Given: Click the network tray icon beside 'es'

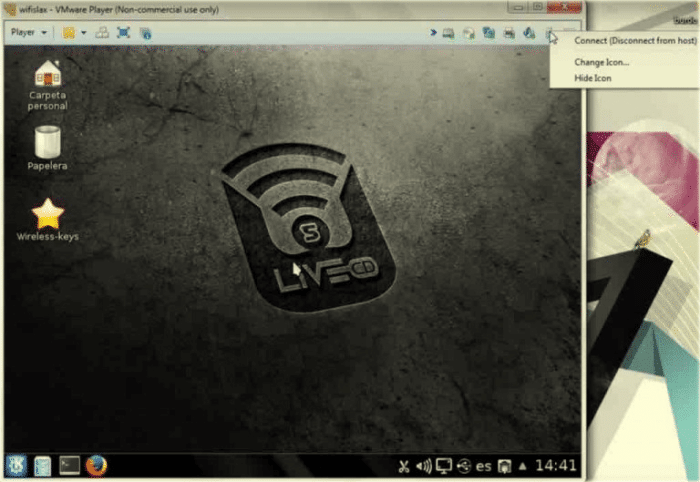Looking at the screenshot, I should coord(504,466).
